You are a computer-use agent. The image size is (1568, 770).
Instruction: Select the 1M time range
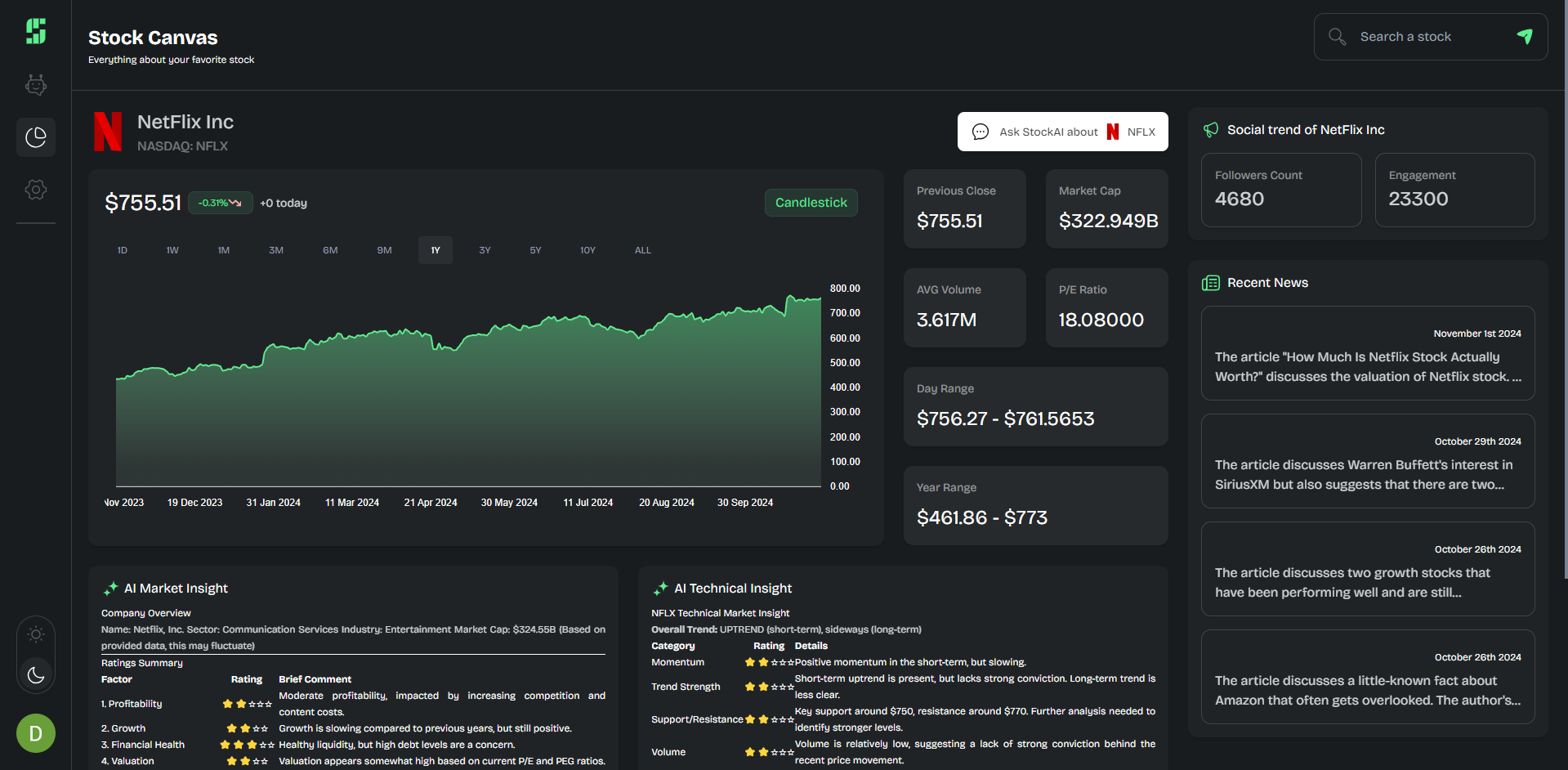(224, 250)
